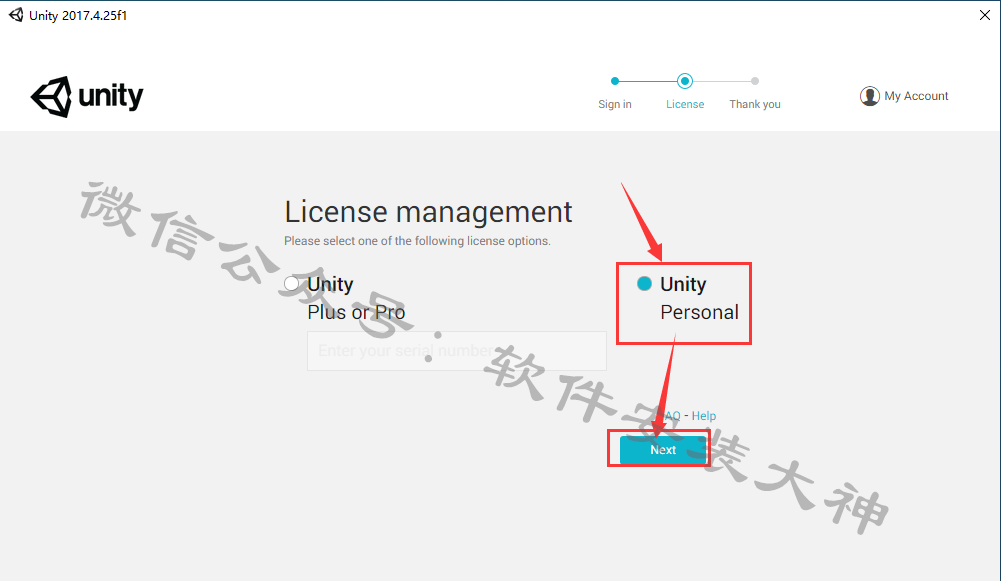Click the Unity logo in header
Screen dimensions: 1001x581
tap(87, 96)
